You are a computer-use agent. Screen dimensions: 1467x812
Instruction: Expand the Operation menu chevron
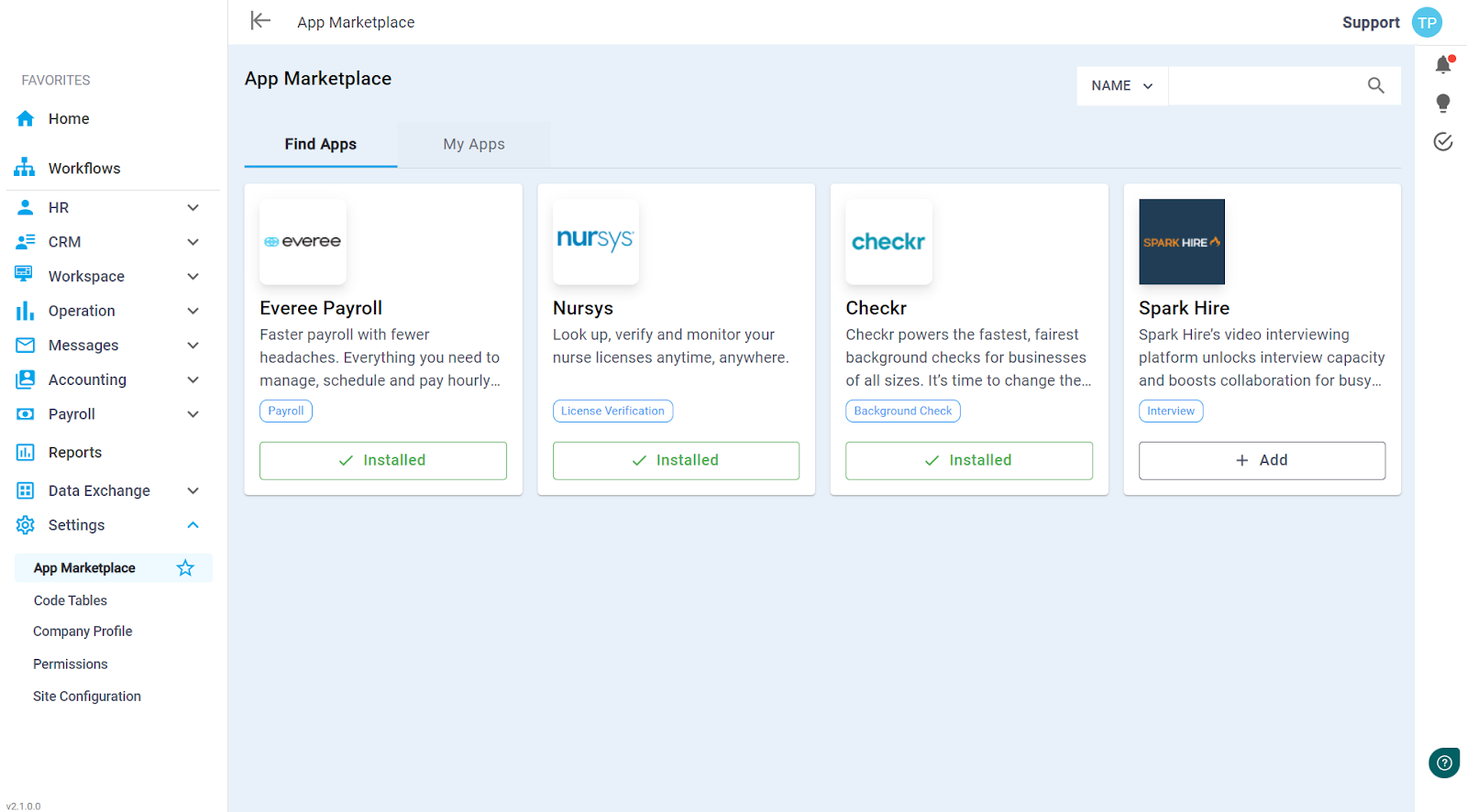pos(193,312)
